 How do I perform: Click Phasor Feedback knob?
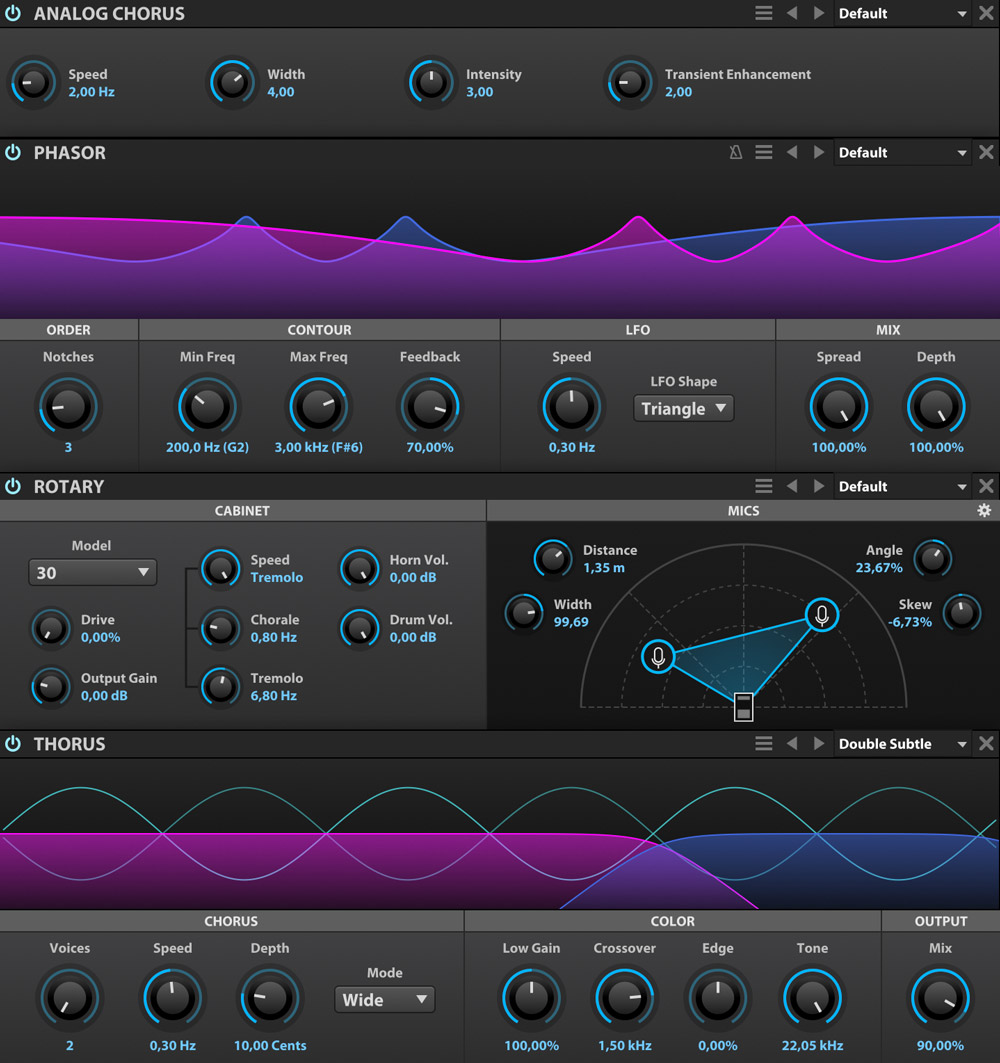pos(430,407)
